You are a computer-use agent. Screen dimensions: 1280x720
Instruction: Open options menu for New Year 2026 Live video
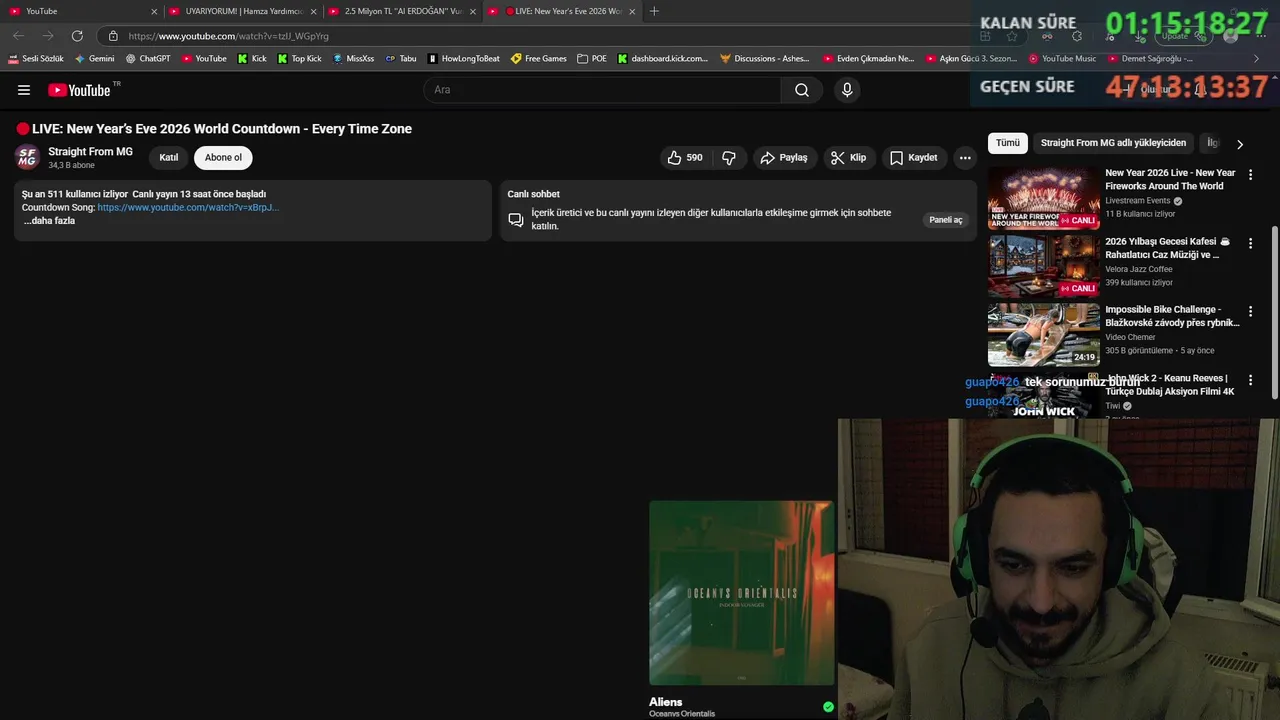(1250, 175)
